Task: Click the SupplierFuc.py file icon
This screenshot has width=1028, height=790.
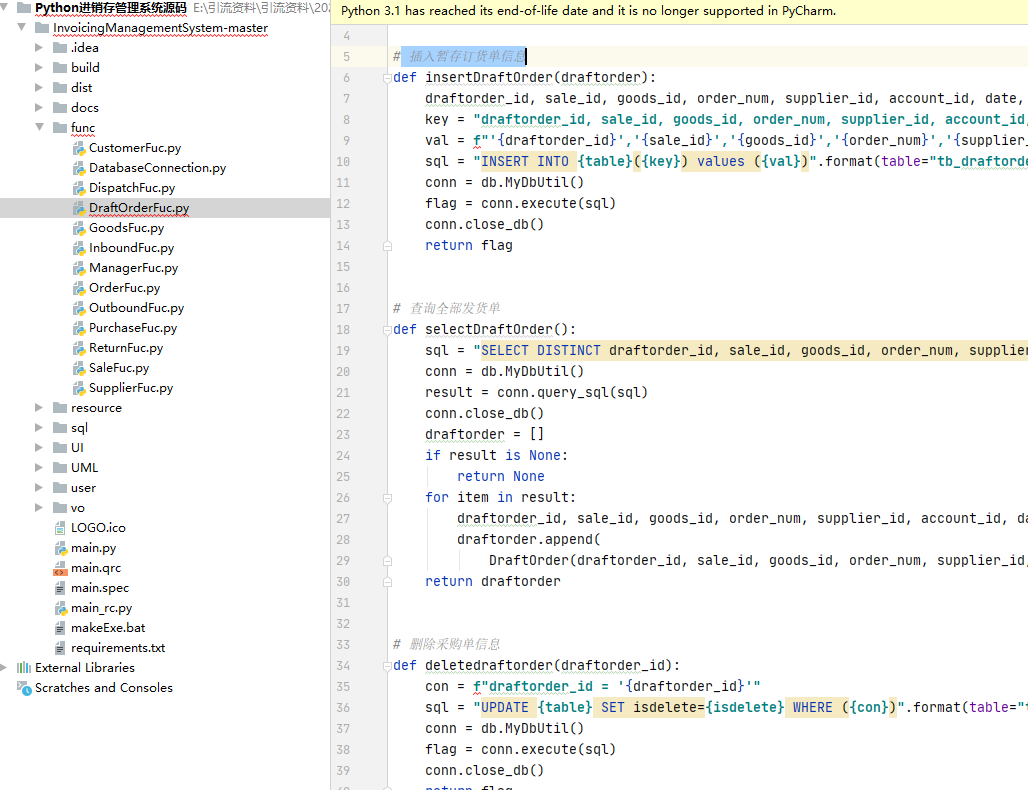Action: pyautogui.click(x=79, y=388)
